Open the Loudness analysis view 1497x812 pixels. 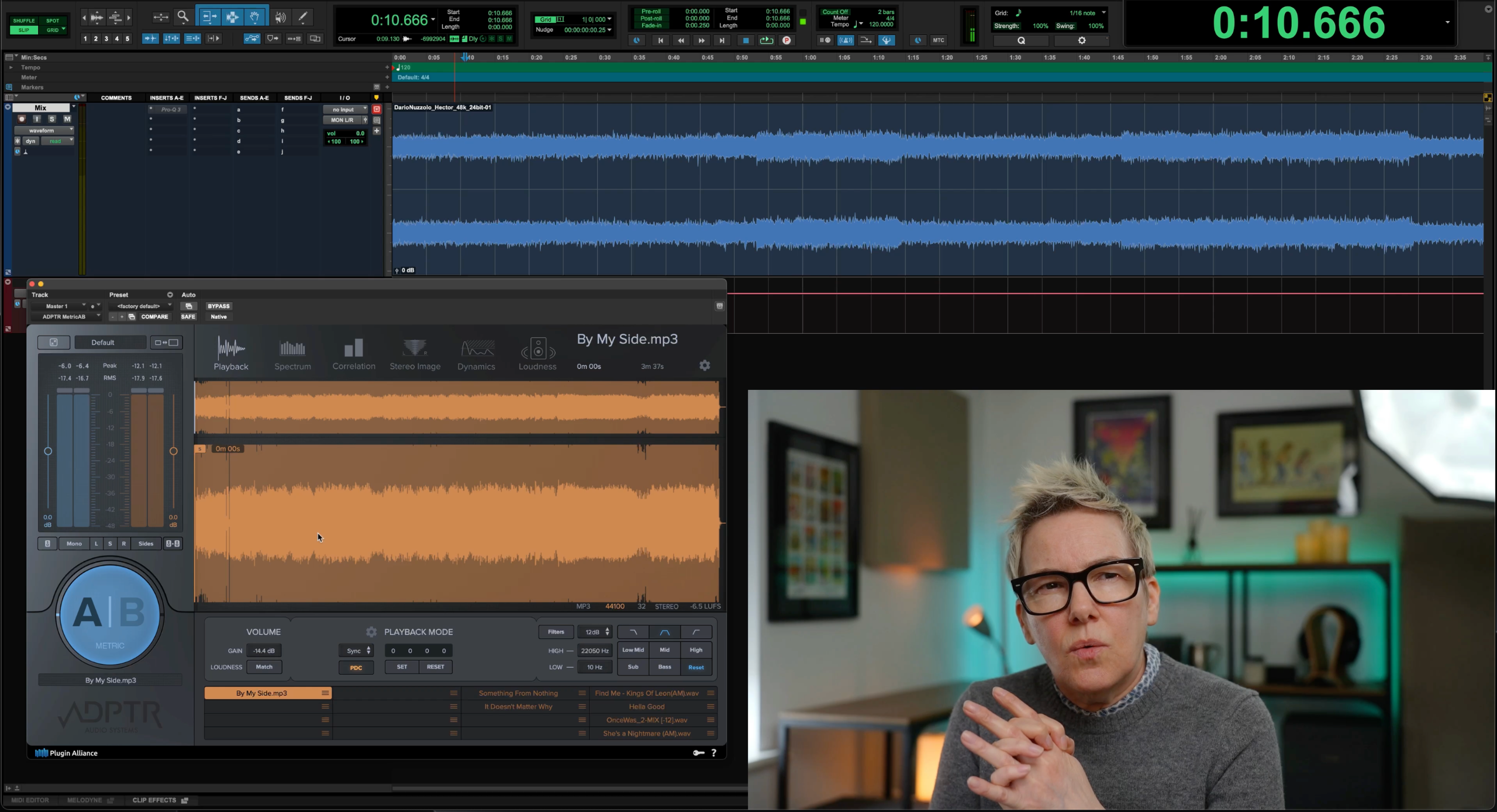[537, 354]
